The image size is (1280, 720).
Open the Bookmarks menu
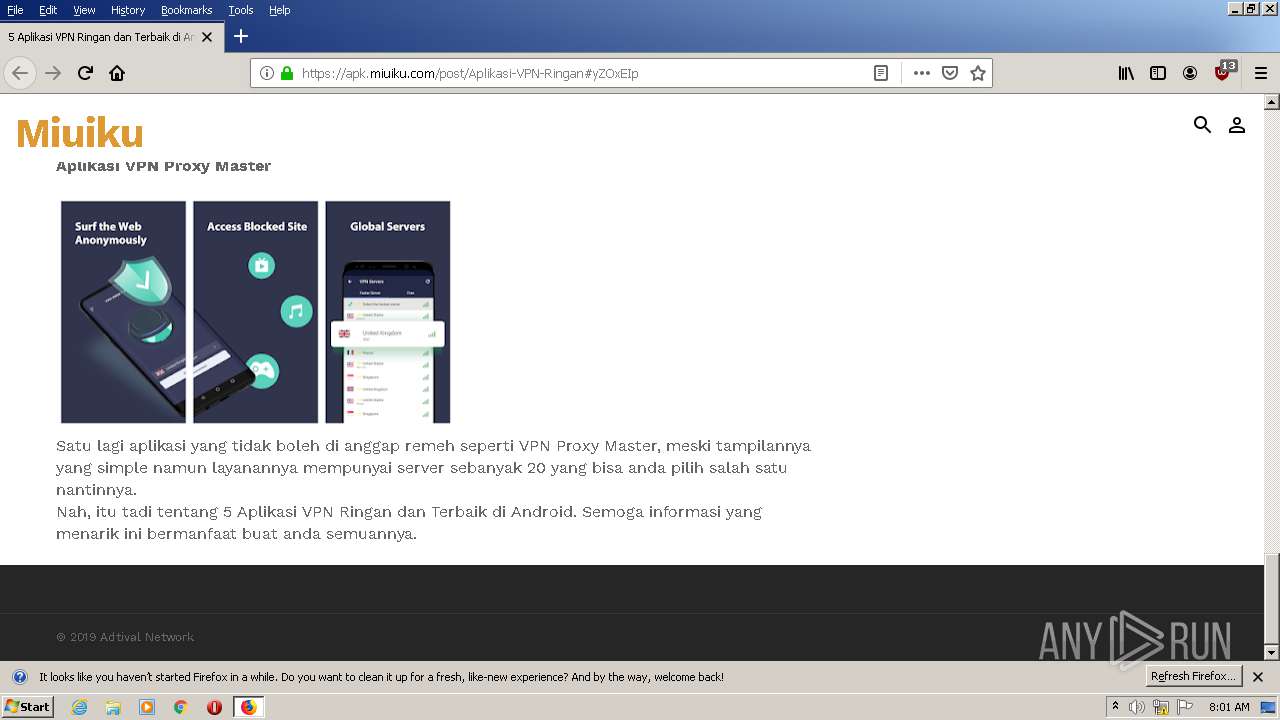pyautogui.click(x=186, y=10)
